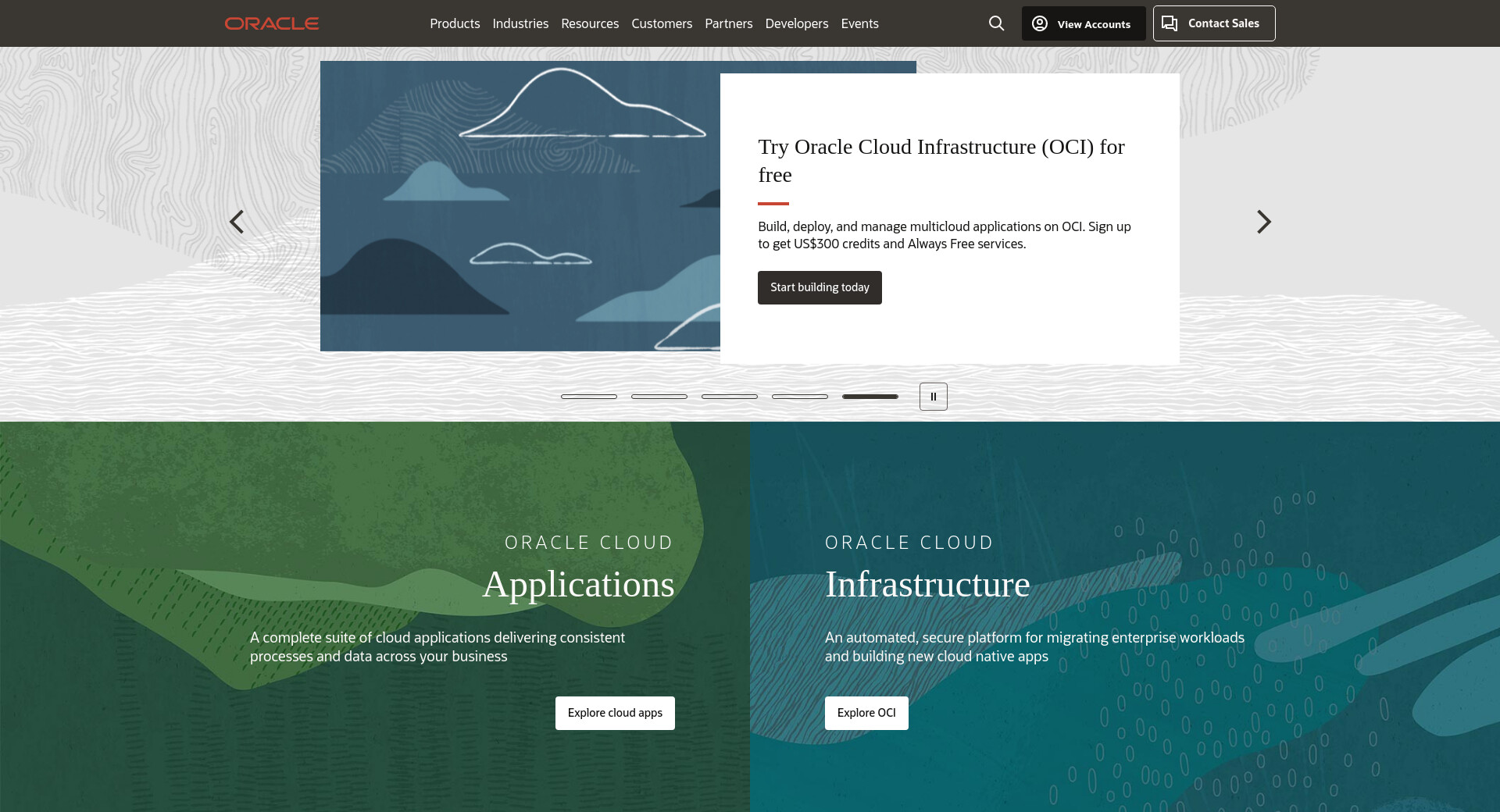Expand the Resources navigation menu
This screenshot has width=1500, height=812.
click(590, 23)
